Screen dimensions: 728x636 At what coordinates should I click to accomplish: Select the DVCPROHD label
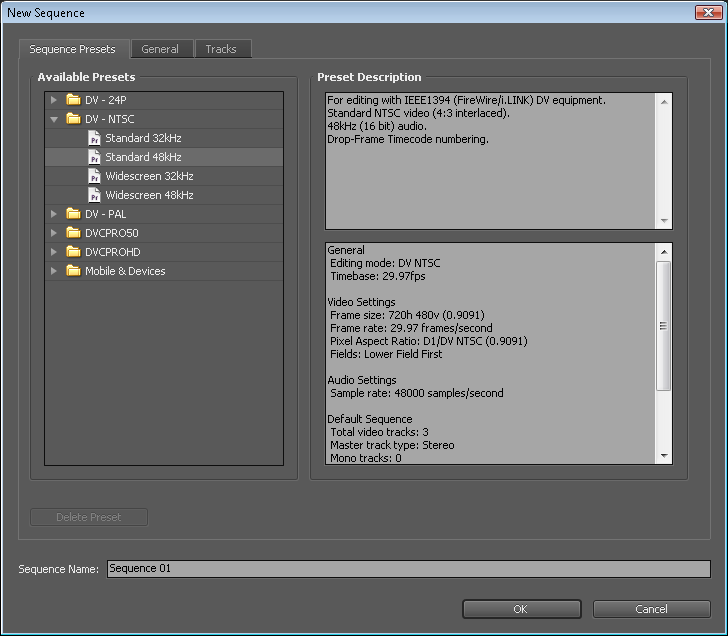[112, 252]
